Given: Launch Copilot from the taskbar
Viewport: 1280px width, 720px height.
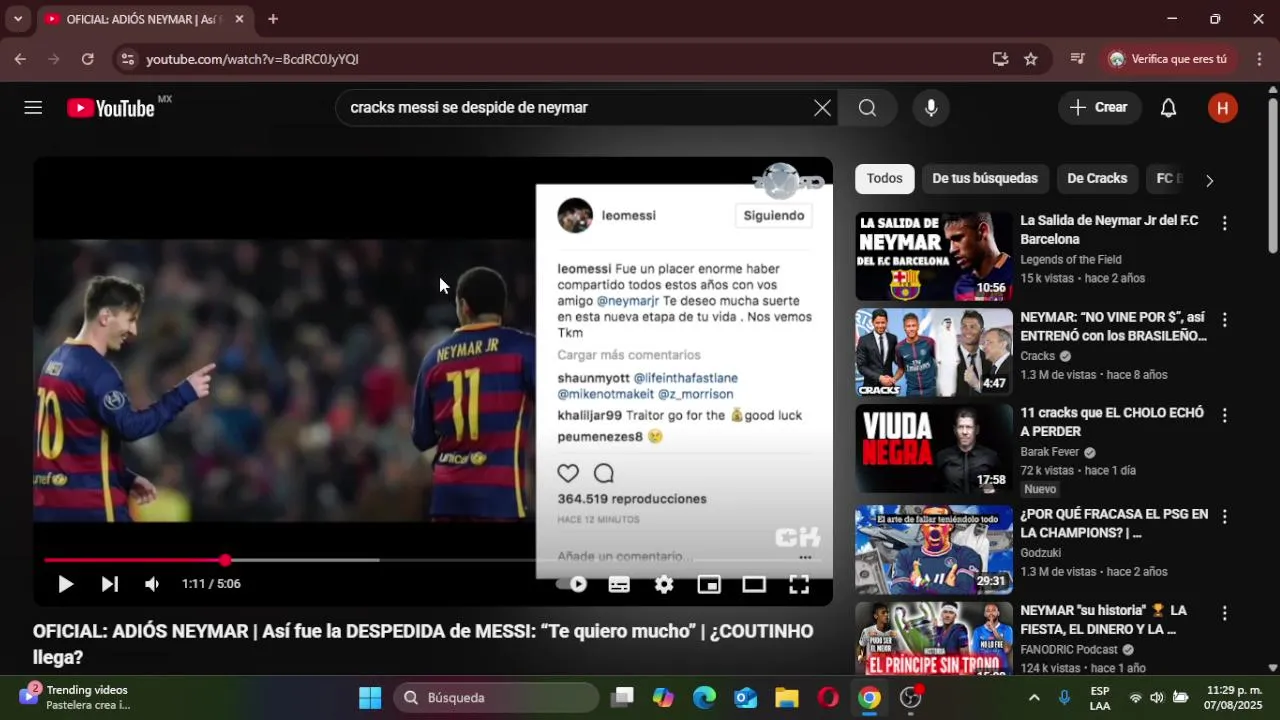Looking at the screenshot, I should click(x=663, y=698).
